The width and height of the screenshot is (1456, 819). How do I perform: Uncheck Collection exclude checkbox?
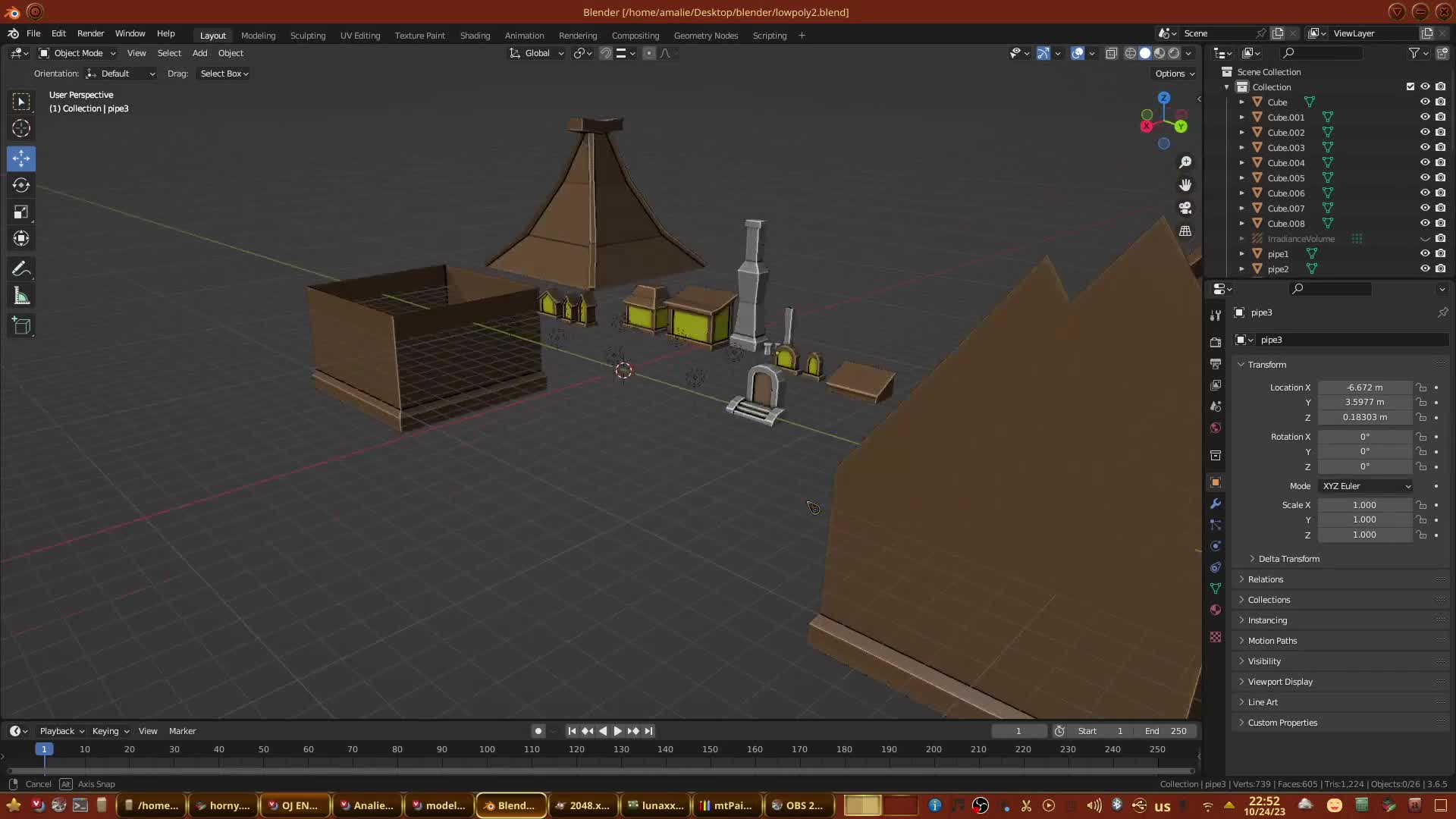1410,86
